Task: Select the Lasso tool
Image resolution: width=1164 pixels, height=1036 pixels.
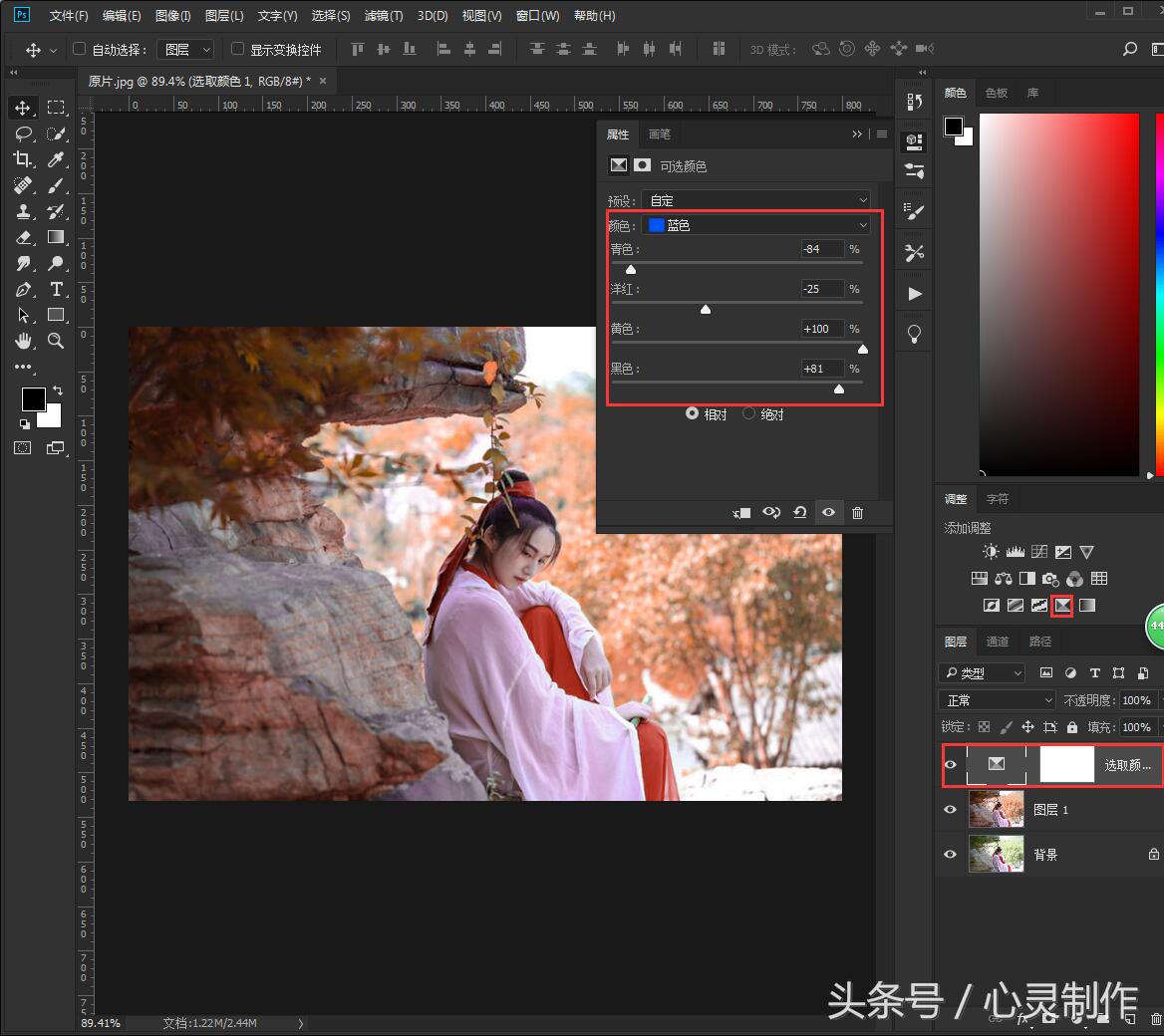Action: (x=24, y=133)
